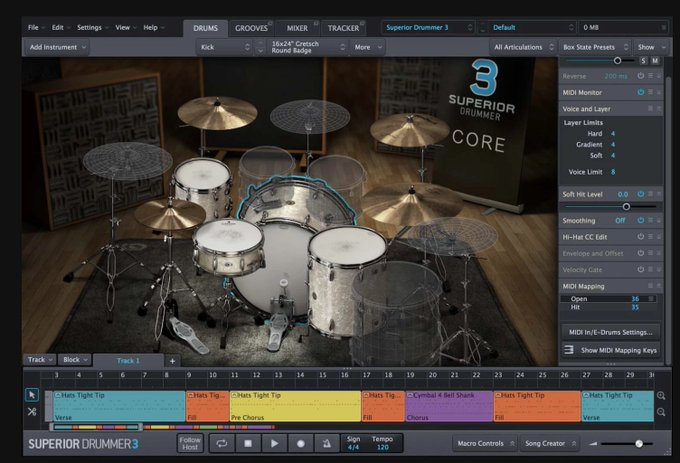This screenshot has height=463, width=680.
Task: Click the record button in the transport
Action: (301, 443)
